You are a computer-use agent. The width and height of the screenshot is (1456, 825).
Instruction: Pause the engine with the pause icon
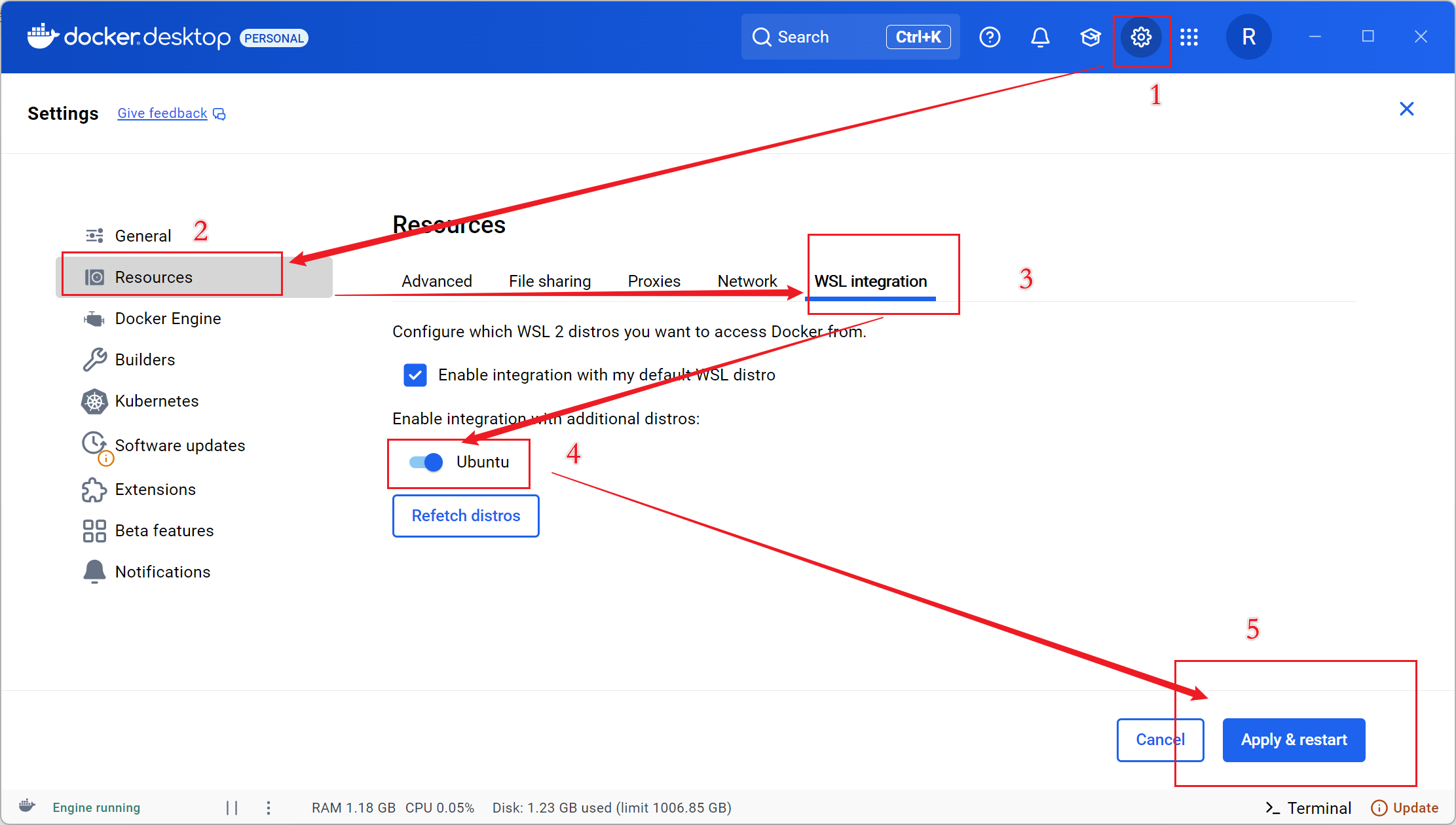coord(232,807)
